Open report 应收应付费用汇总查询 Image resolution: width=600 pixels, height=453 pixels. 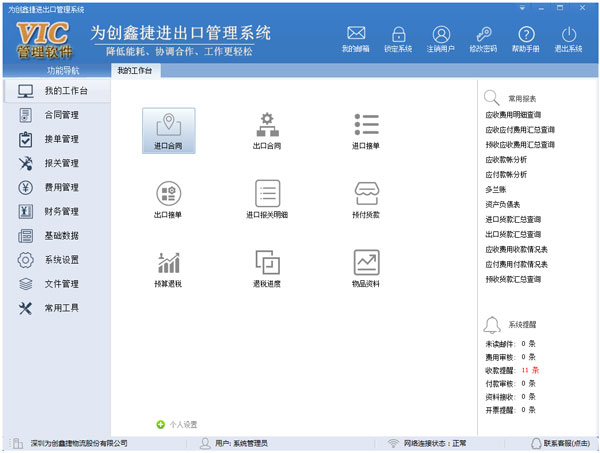tap(520, 130)
